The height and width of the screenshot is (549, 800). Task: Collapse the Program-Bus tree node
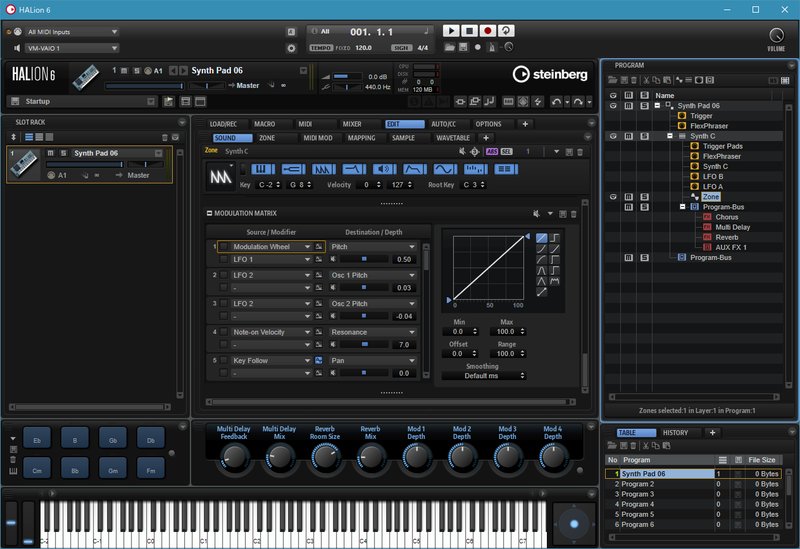tap(682, 207)
